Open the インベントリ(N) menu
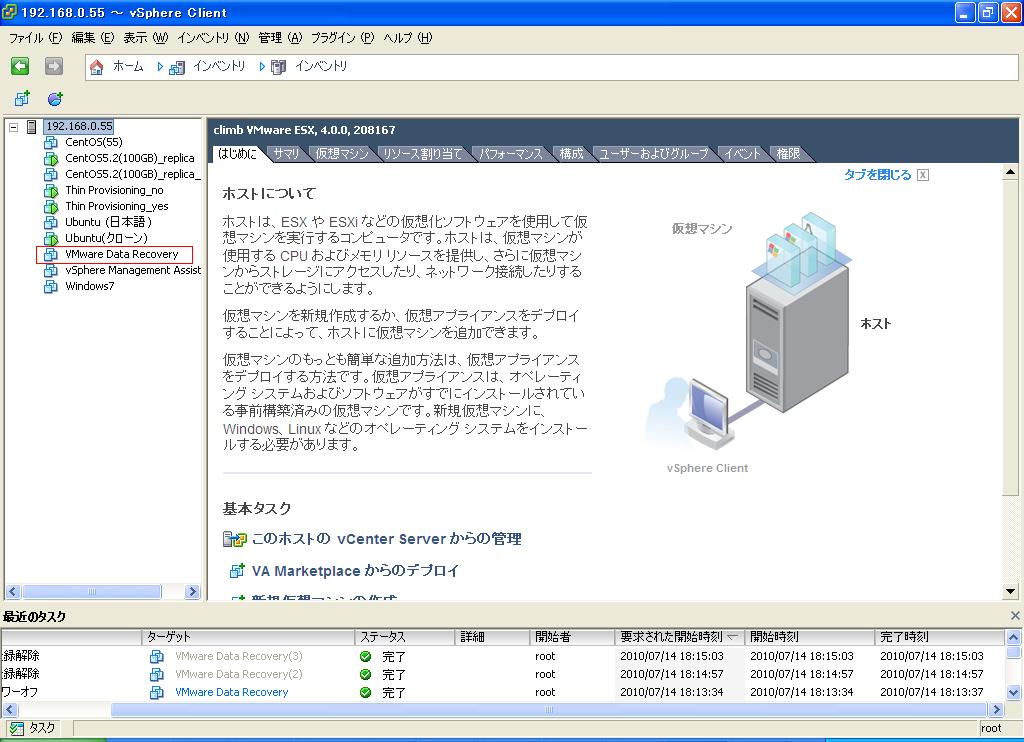Screen dimensions: 1024x742 213,38
